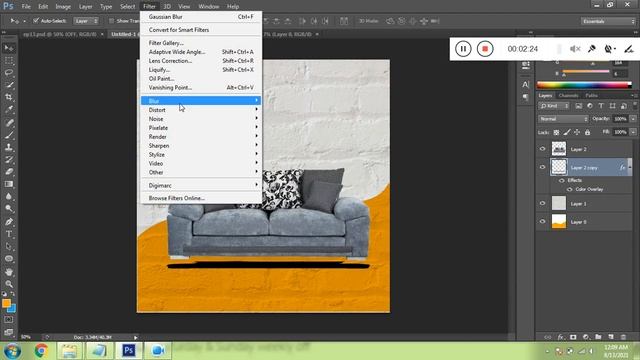Select the Horizontal Type tool
The image size is (640, 360).
point(9,234)
